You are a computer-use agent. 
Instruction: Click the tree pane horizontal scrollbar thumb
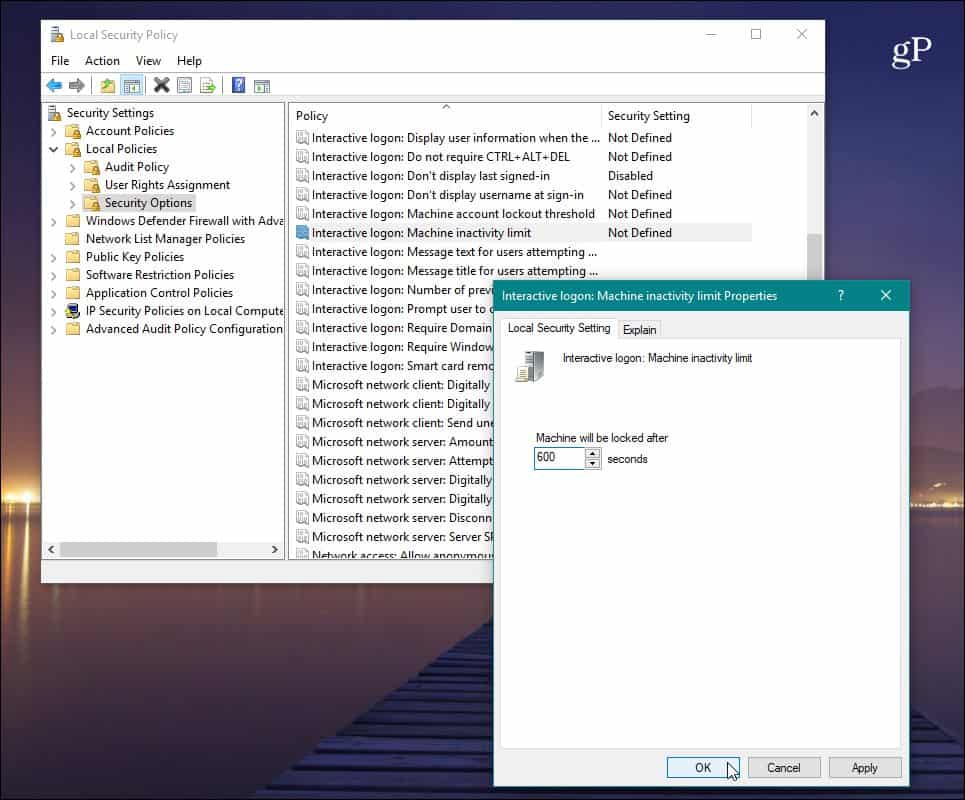click(138, 550)
